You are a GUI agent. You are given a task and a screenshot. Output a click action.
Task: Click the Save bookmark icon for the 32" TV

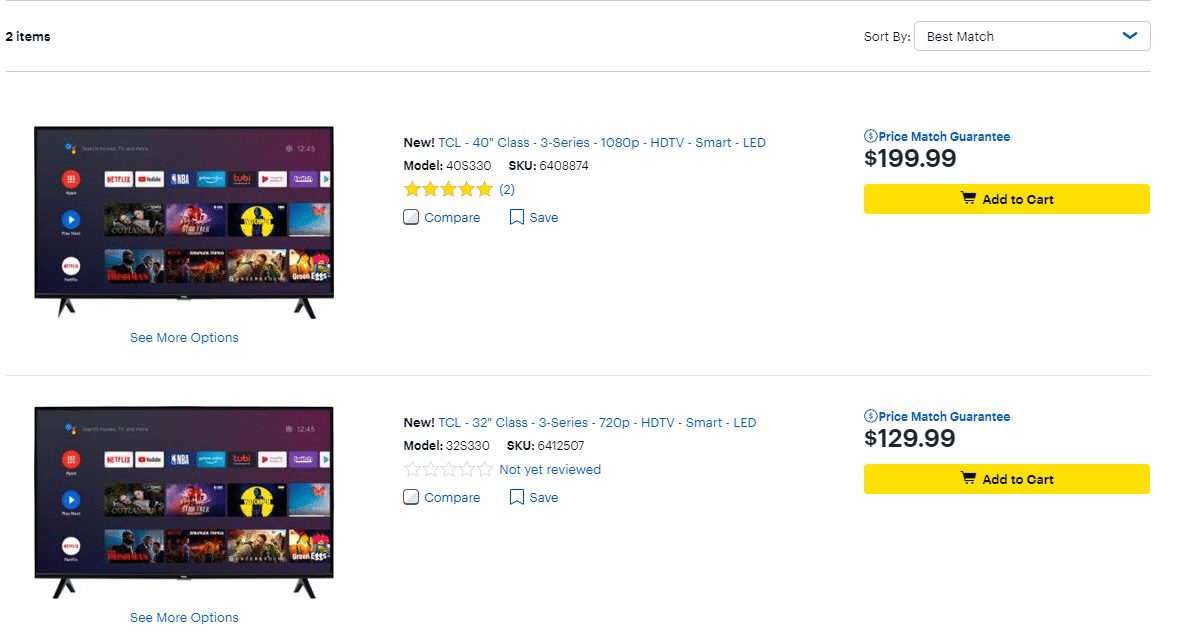click(516, 497)
